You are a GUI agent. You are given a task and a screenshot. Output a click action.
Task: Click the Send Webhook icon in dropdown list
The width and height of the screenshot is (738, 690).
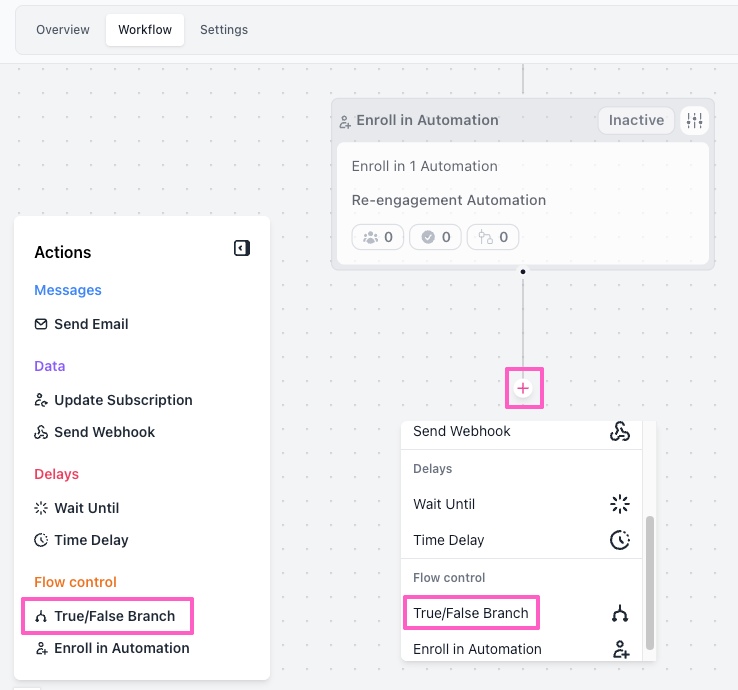620,431
